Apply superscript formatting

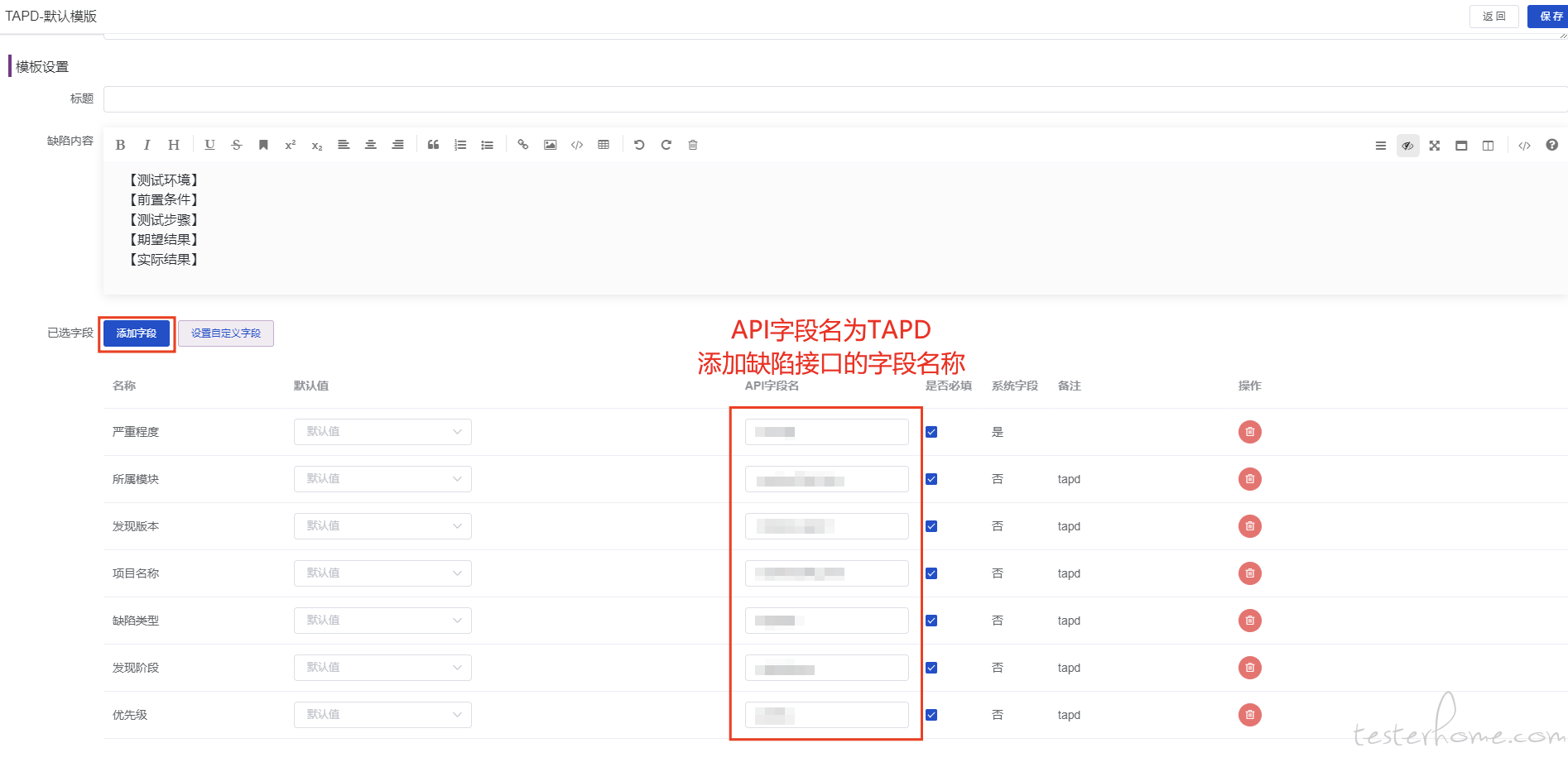tap(290, 145)
